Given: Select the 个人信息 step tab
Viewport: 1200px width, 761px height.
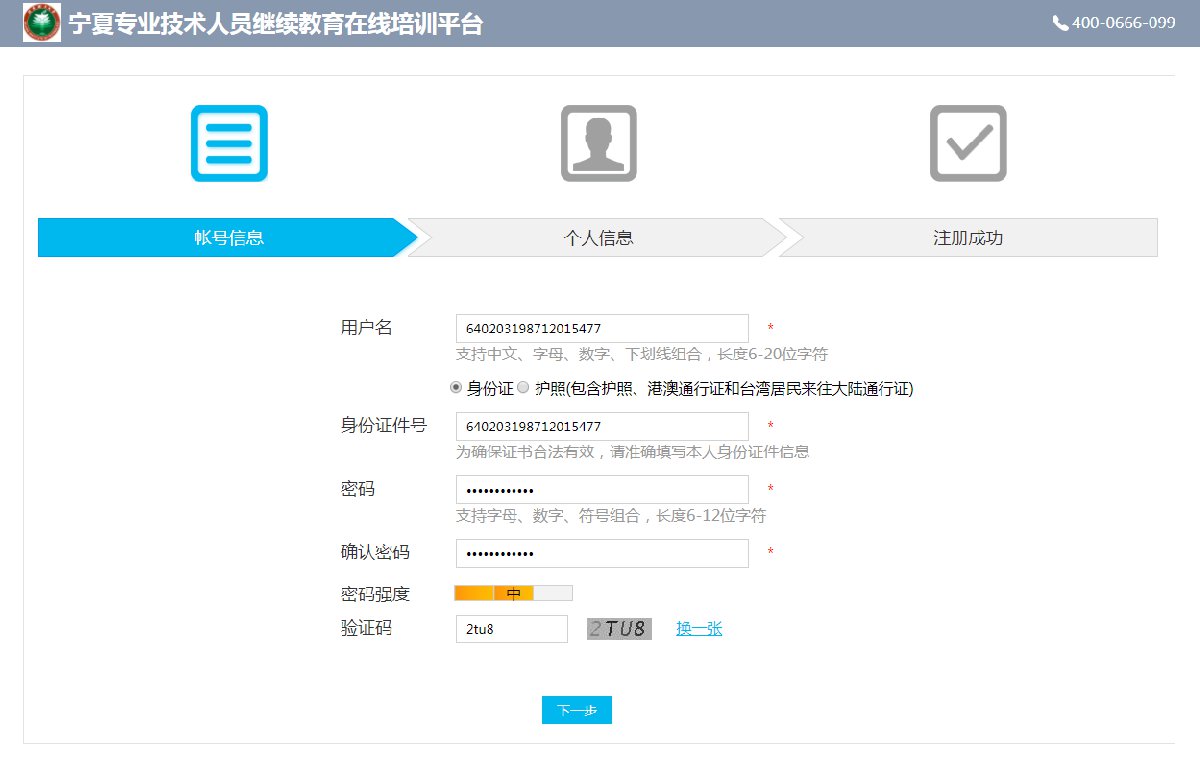Looking at the screenshot, I should click(x=598, y=238).
